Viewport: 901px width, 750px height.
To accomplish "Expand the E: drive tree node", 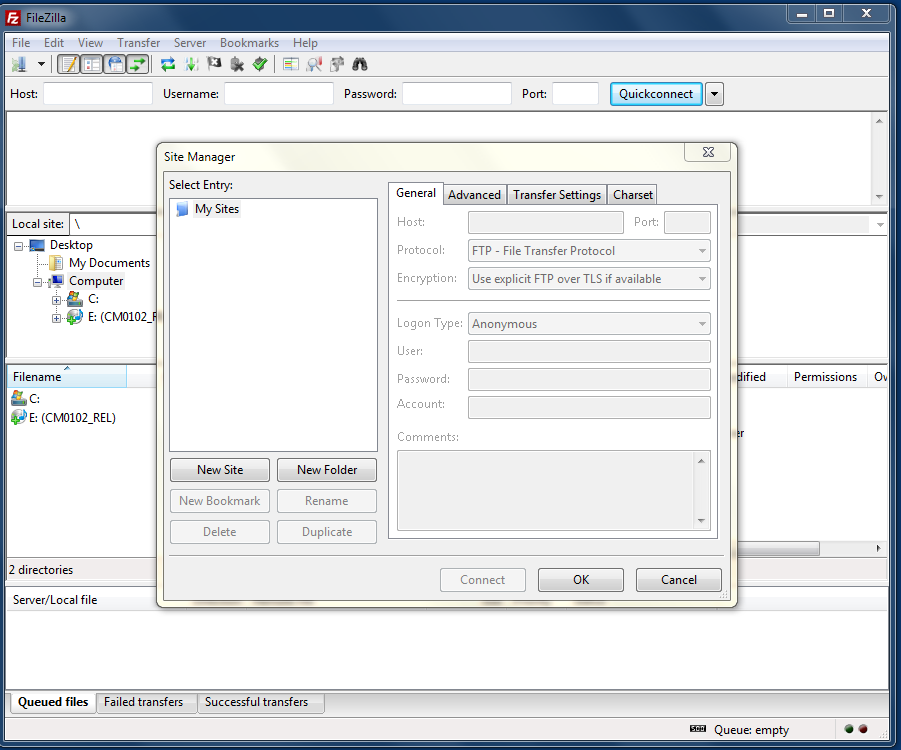I will click(56, 318).
